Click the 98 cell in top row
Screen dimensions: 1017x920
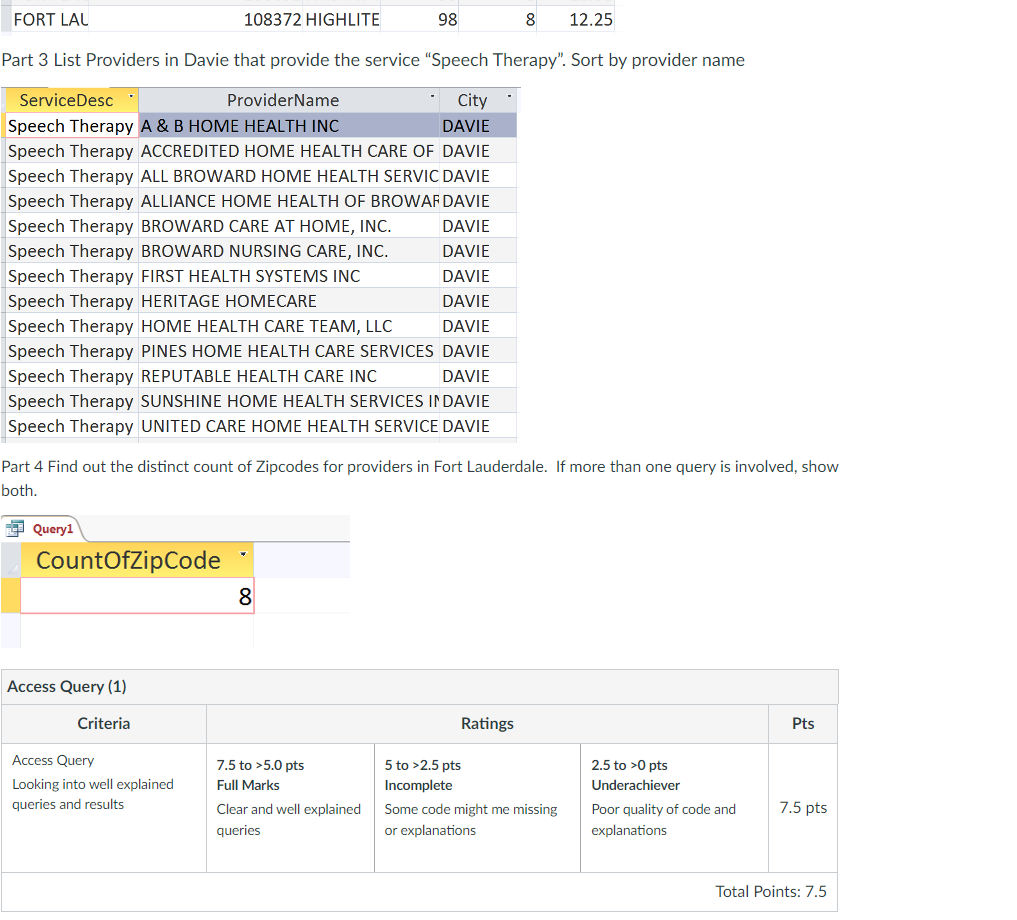(x=420, y=19)
